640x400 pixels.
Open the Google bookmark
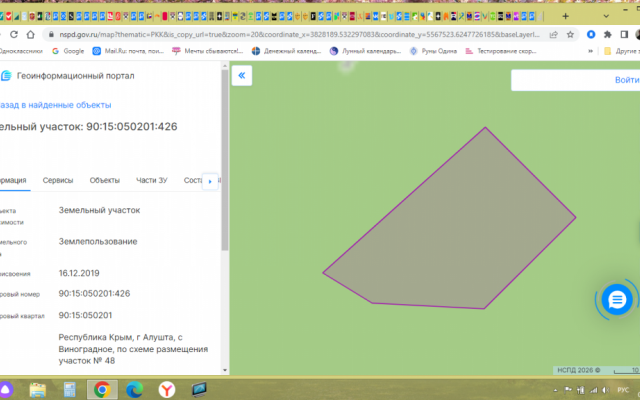(68, 50)
